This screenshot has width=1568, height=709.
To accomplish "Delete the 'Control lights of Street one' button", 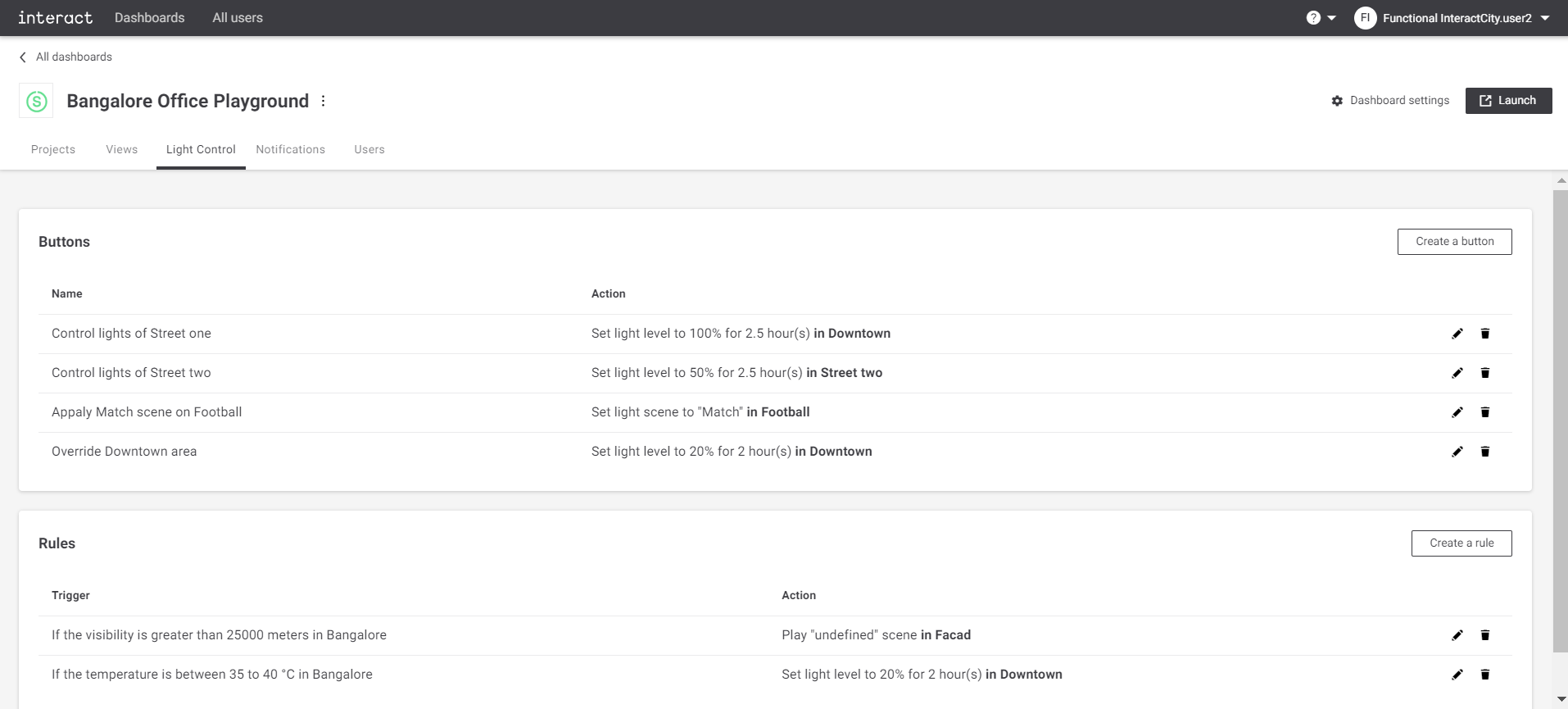I will pos(1484,334).
